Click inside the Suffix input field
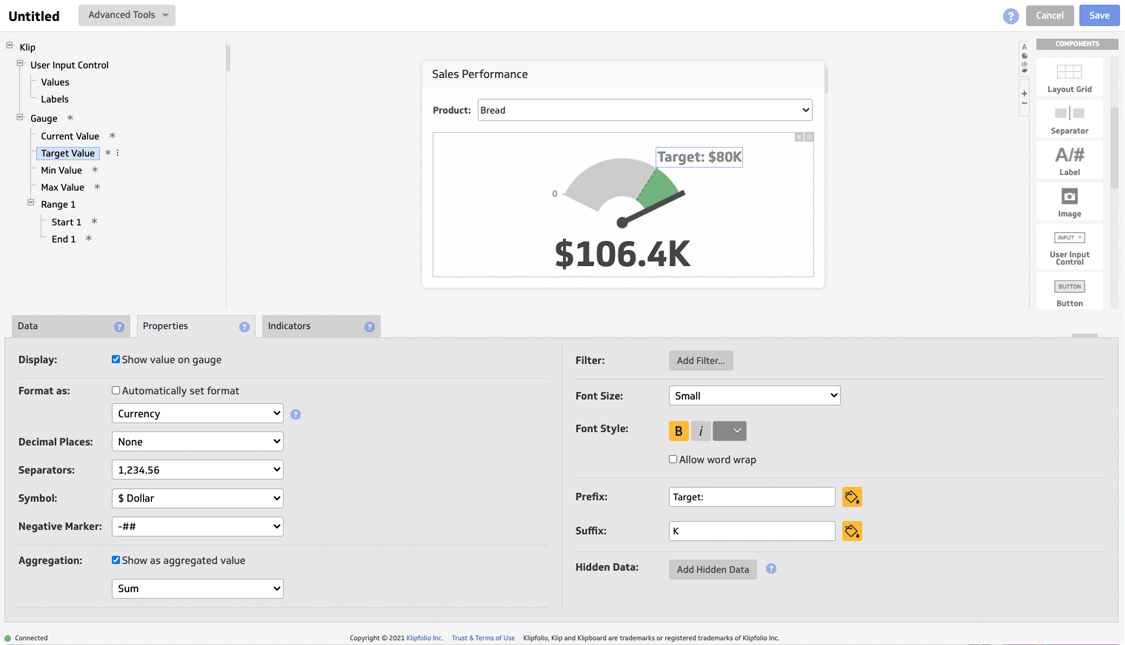 [x=751, y=531]
